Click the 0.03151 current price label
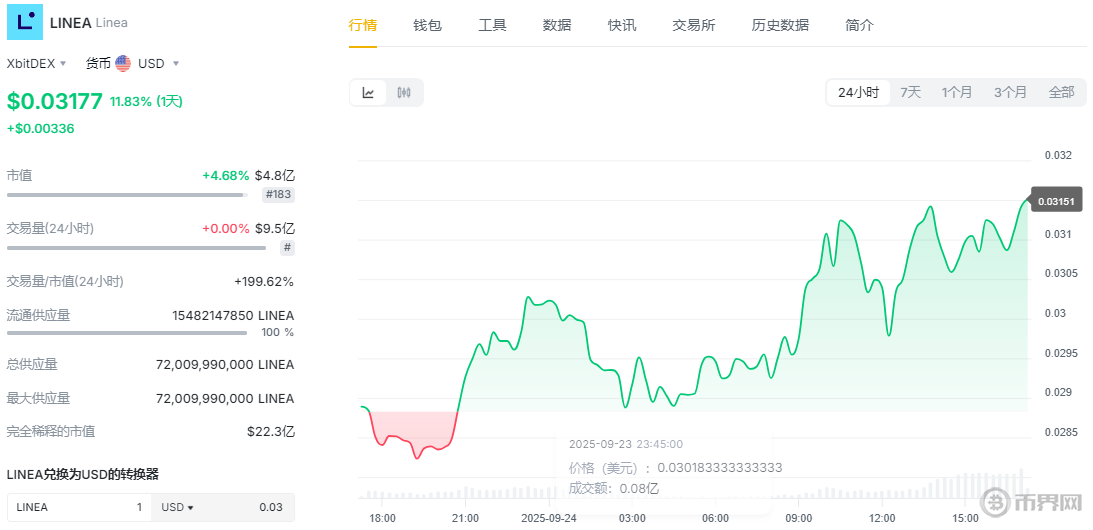The width and height of the screenshot is (1093, 530). click(x=1056, y=201)
